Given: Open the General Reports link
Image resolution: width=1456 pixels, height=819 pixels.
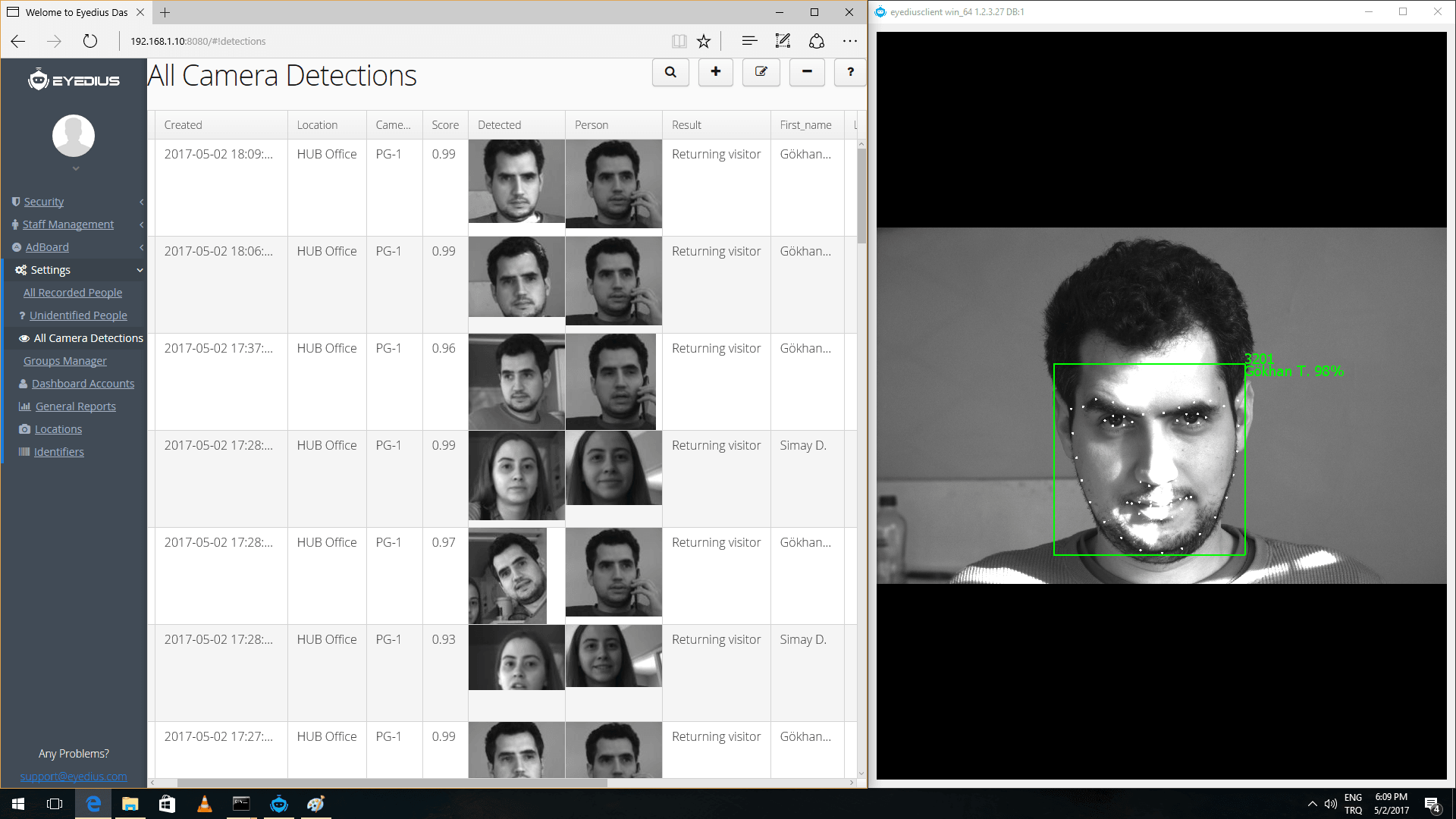Looking at the screenshot, I should click(75, 406).
